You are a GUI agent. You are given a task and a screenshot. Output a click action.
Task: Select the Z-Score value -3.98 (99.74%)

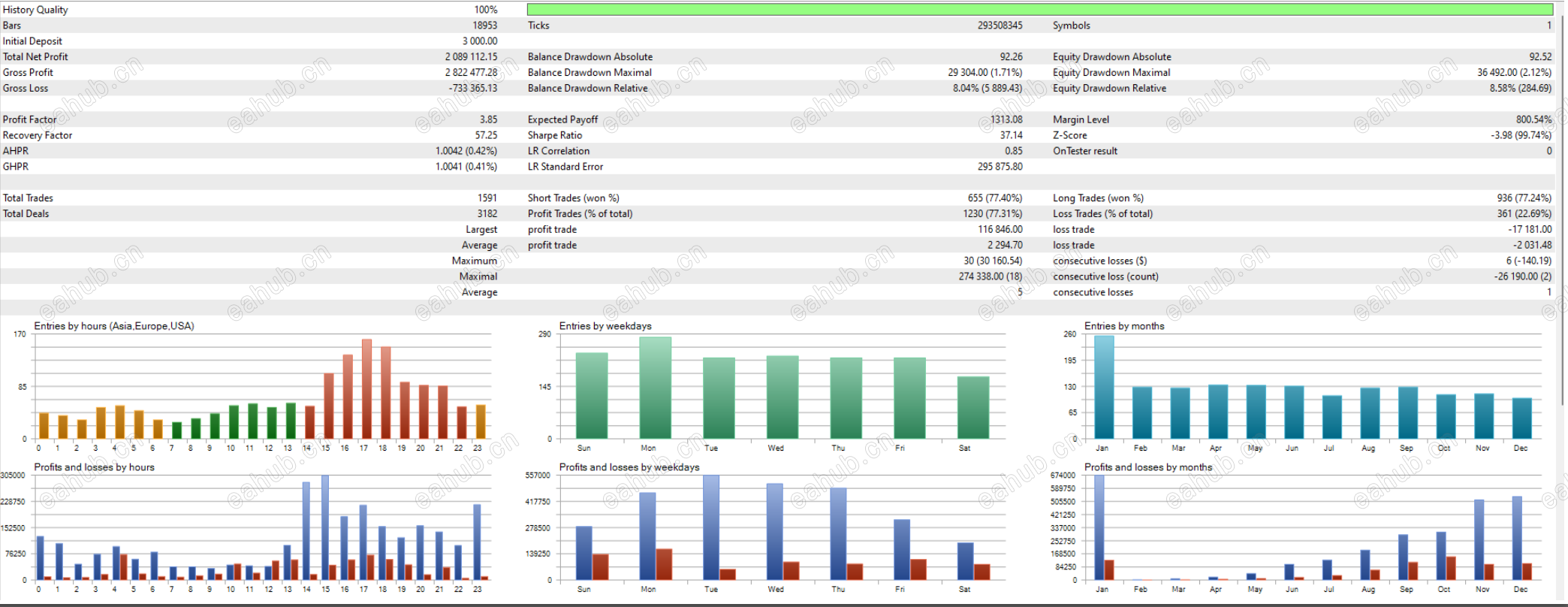pos(1521,136)
